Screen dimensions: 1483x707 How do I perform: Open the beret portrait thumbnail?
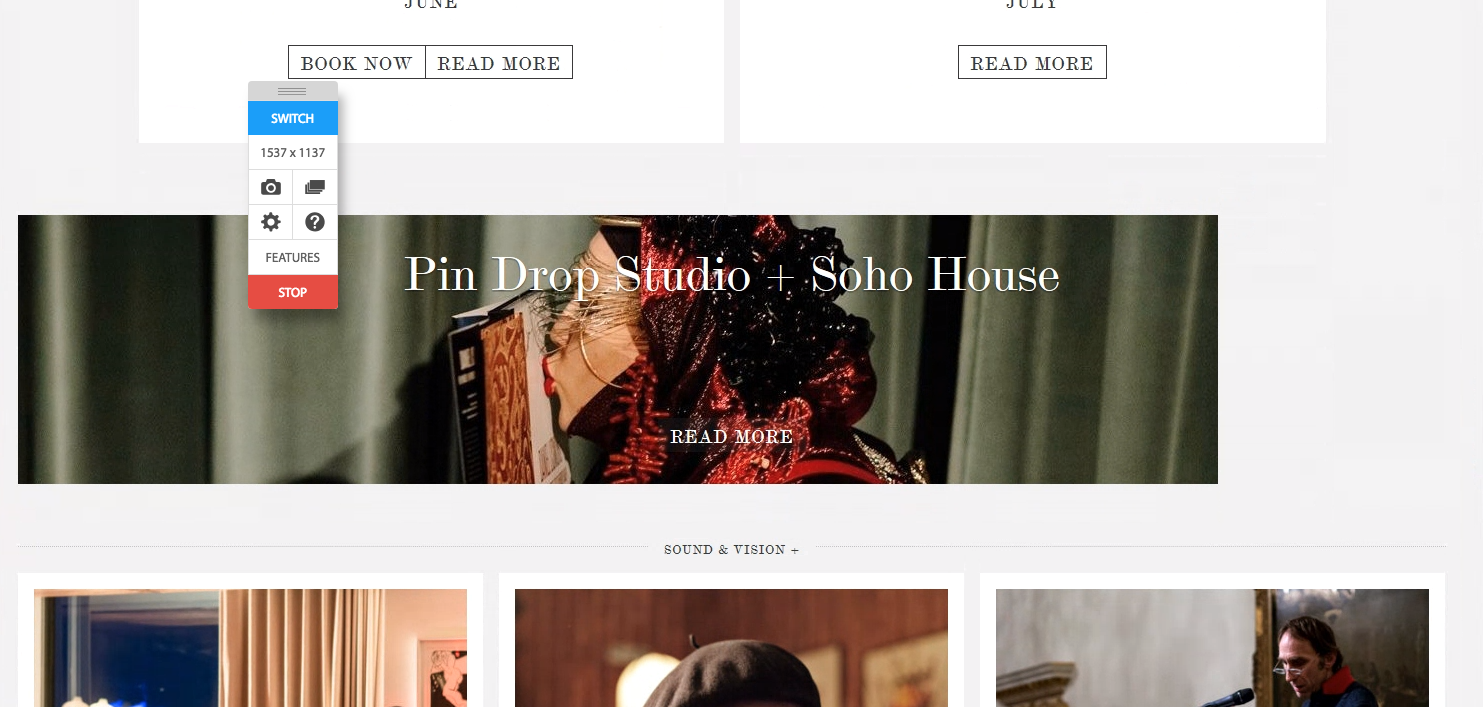[x=731, y=648]
